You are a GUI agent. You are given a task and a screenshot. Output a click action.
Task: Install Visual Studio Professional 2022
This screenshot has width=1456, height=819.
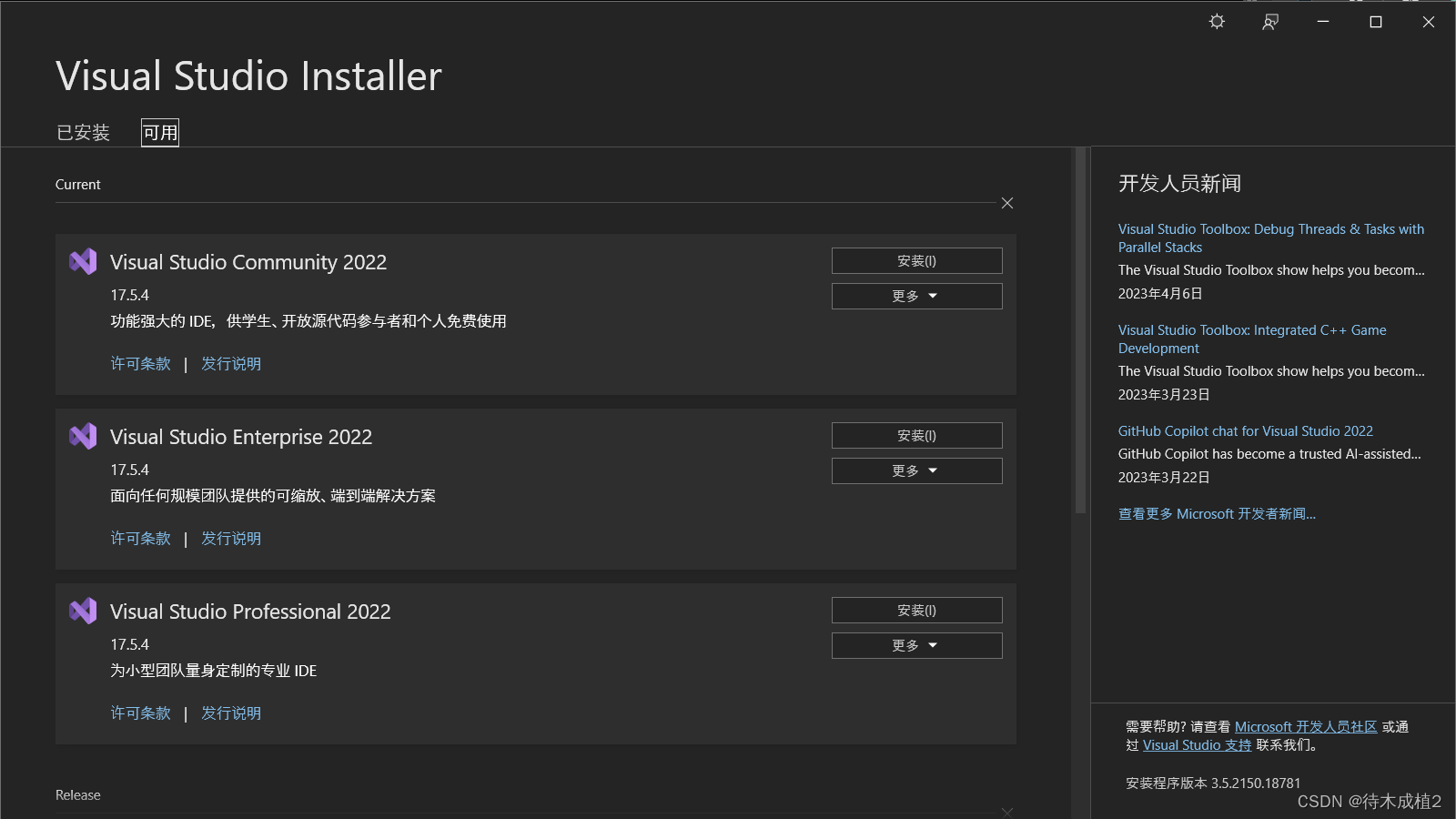click(917, 611)
